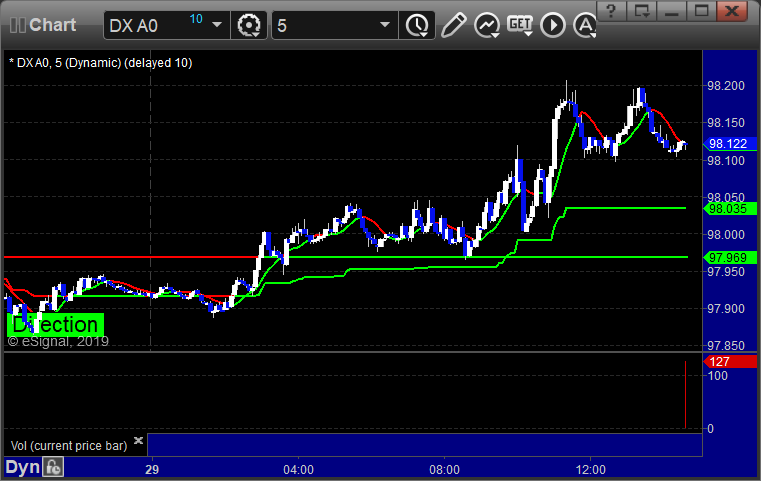
Task: Click the 98.122 current price marker
Action: coord(730,144)
